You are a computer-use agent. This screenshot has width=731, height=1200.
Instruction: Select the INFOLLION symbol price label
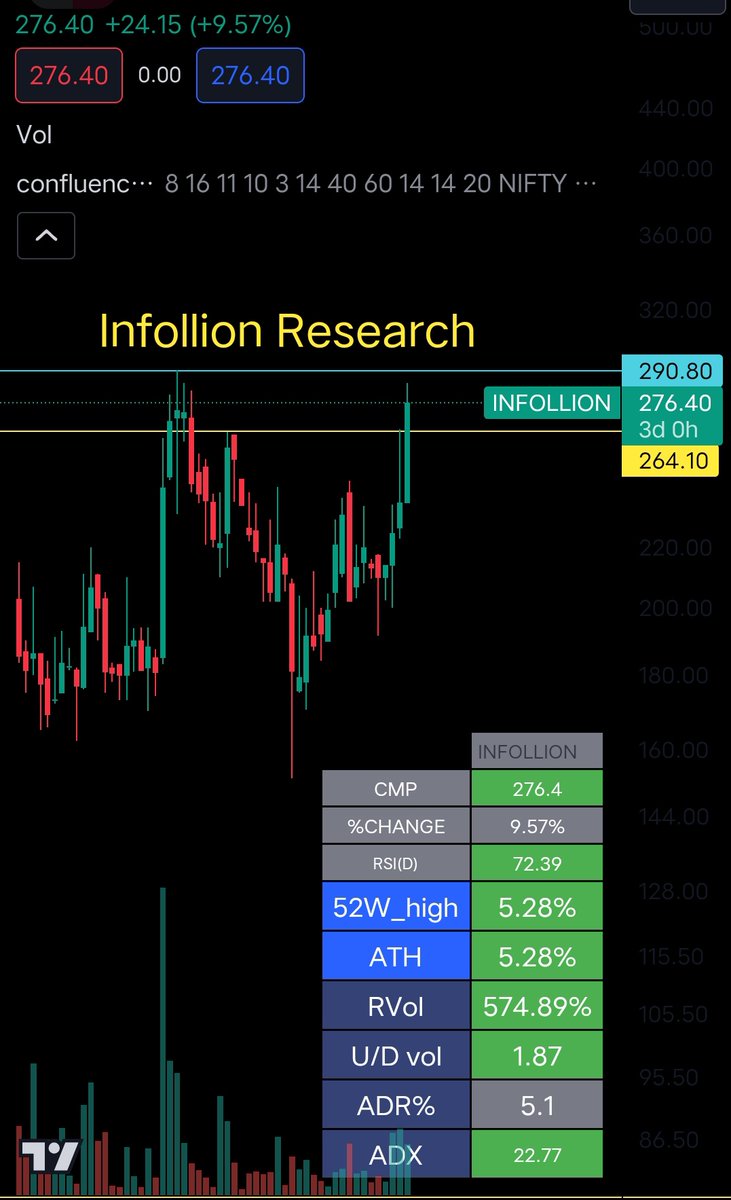551,403
